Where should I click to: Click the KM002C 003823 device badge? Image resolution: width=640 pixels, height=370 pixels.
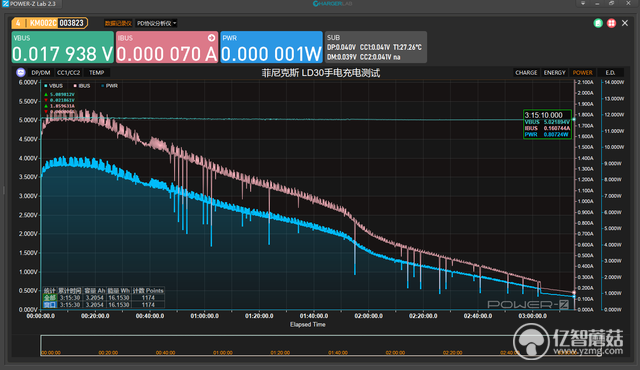tap(50, 23)
